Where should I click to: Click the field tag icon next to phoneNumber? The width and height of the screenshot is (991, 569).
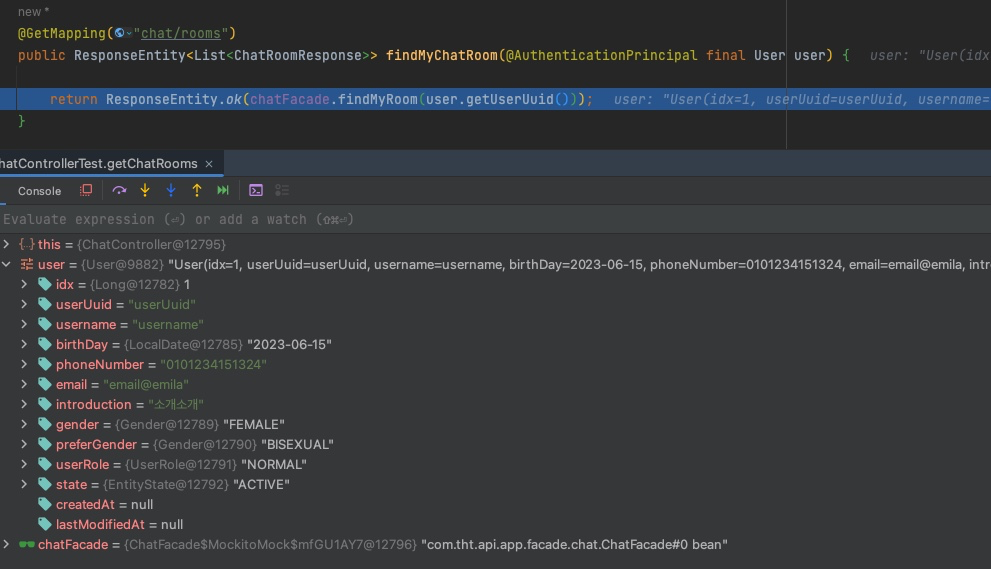click(44, 364)
